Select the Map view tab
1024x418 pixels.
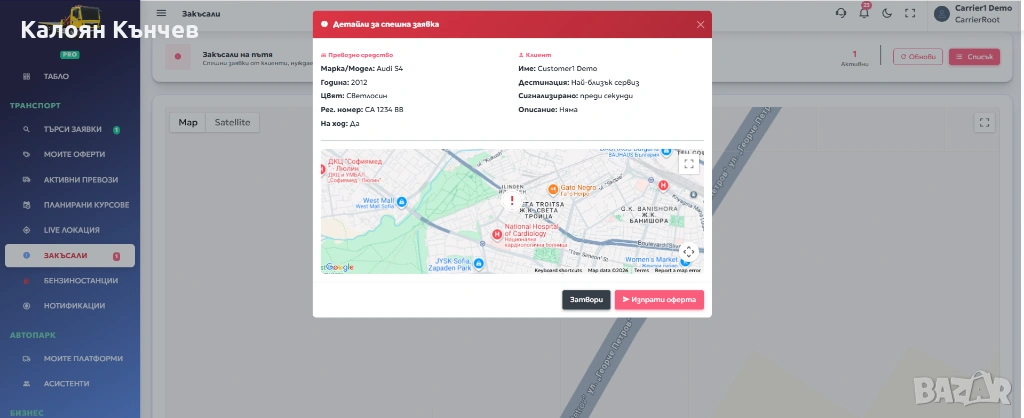188,122
